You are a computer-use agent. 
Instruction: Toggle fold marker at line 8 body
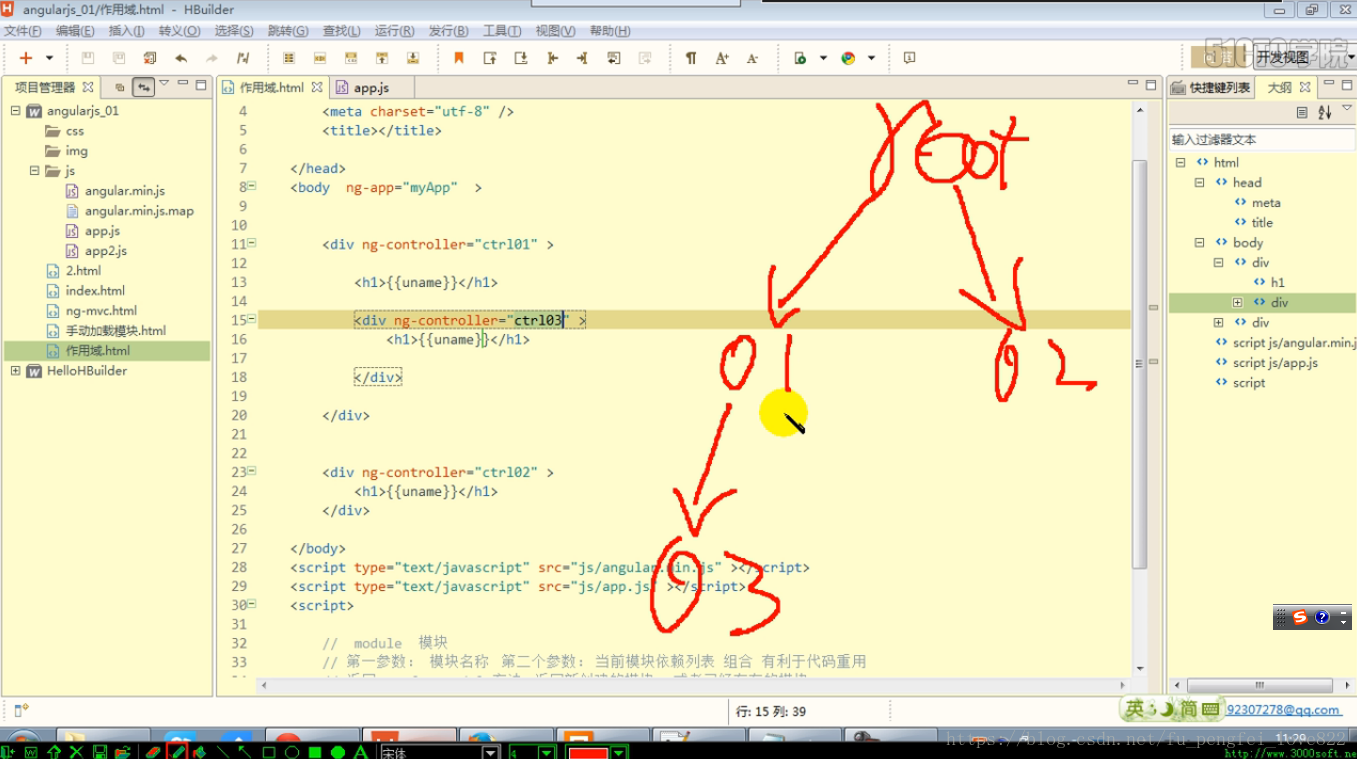[252, 186]
